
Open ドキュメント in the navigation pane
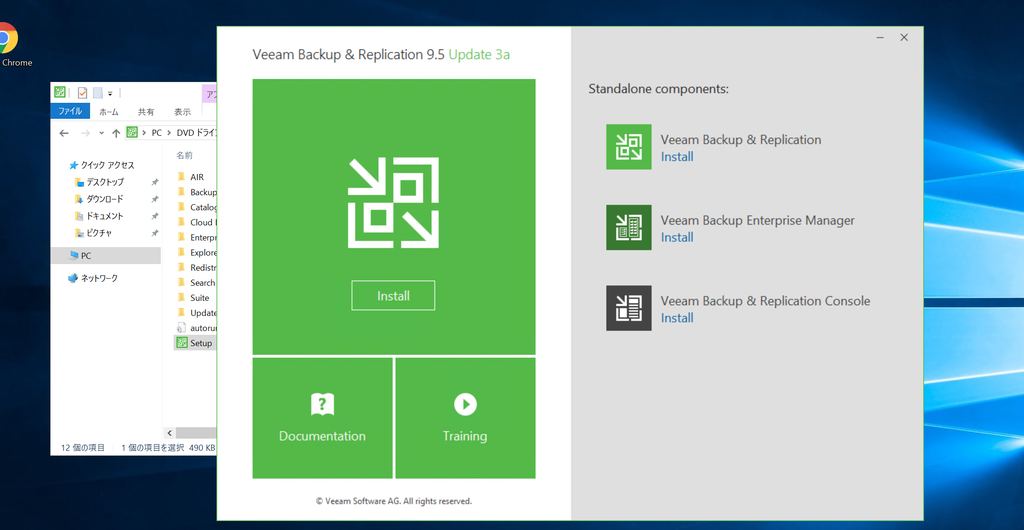click(104, 216)
